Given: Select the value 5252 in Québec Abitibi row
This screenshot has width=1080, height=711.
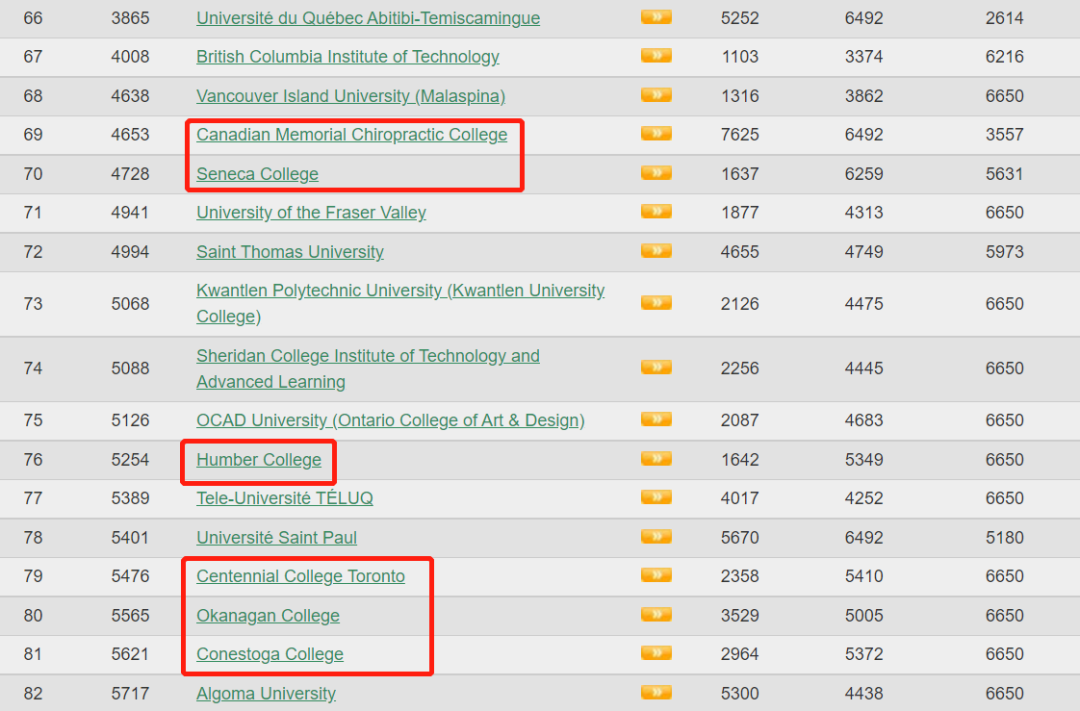Looking at the screenshot, I should [x=740, y=18].
